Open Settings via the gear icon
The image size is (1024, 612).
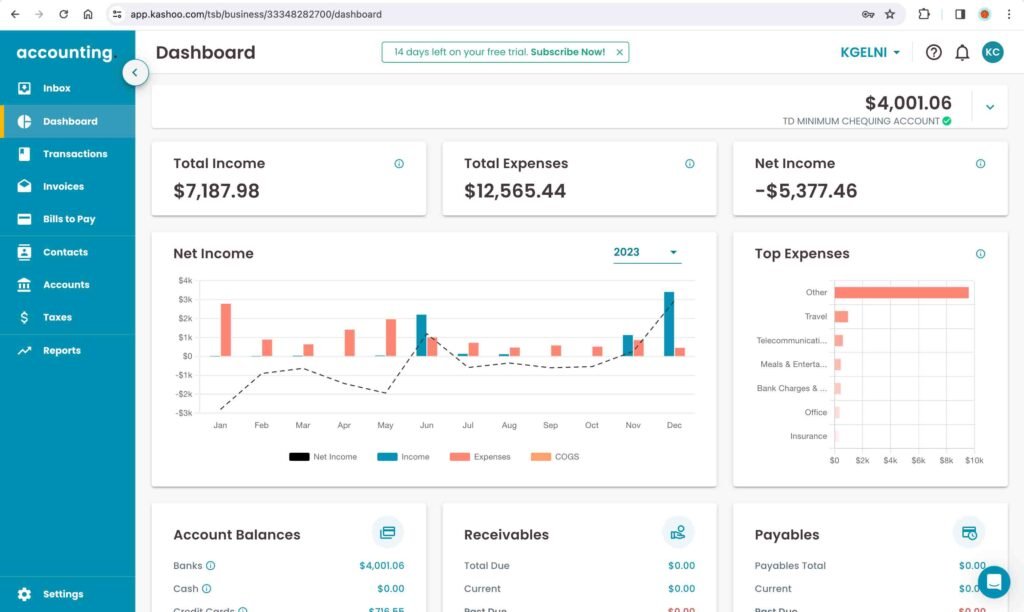click(x=24, y=593)
